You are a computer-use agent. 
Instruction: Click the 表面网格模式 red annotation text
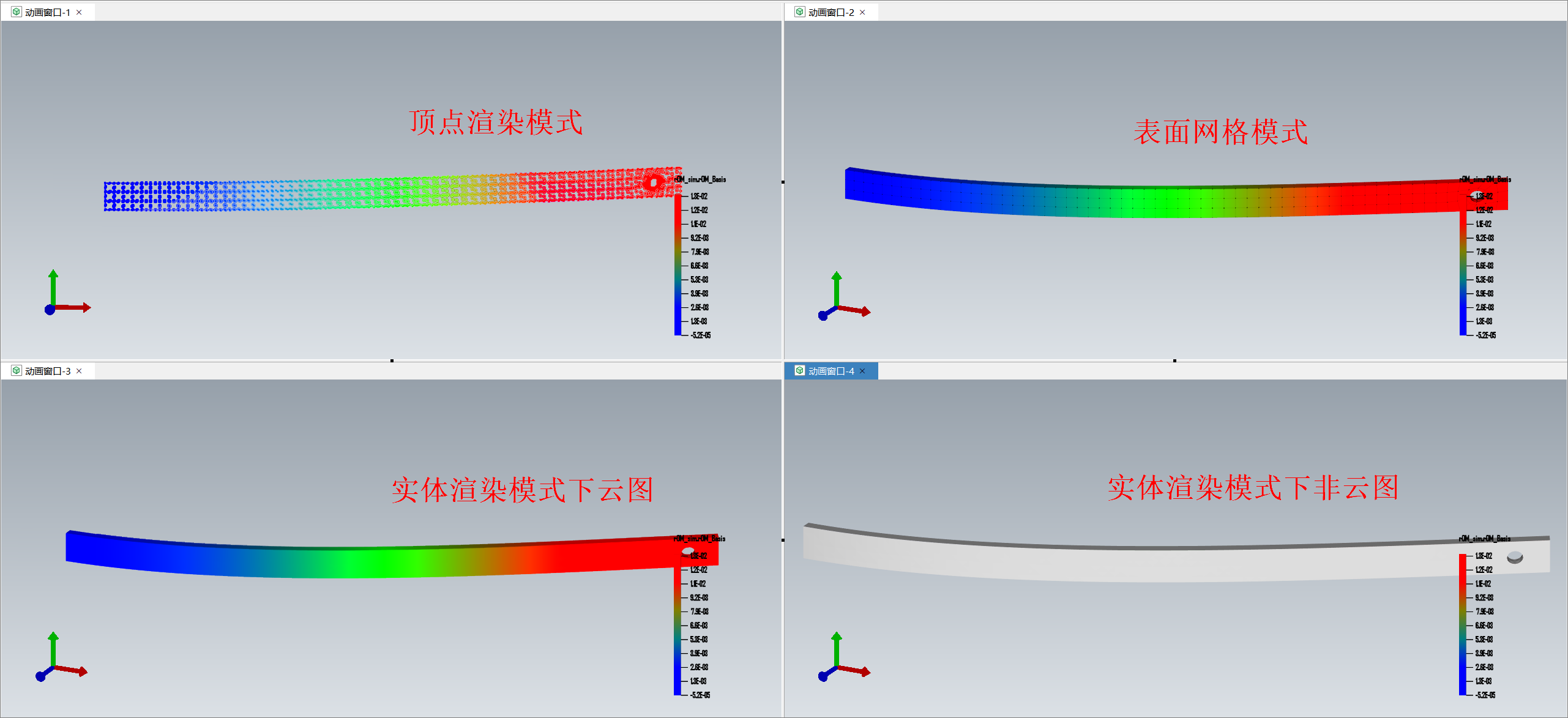coord(1220,132)
